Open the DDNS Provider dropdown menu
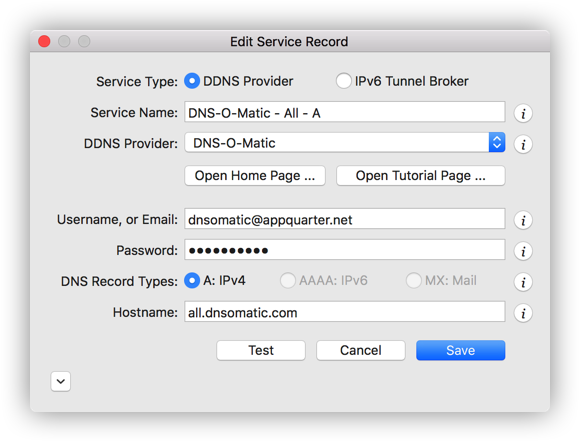Image resolution: width=580 pixels, height=442 pixels. click(345, 142)
